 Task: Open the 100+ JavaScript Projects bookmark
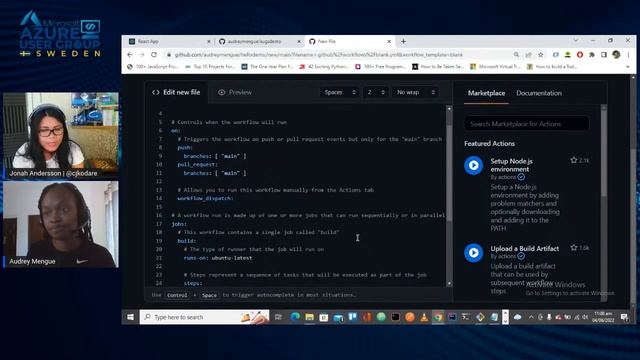point(153,67)
